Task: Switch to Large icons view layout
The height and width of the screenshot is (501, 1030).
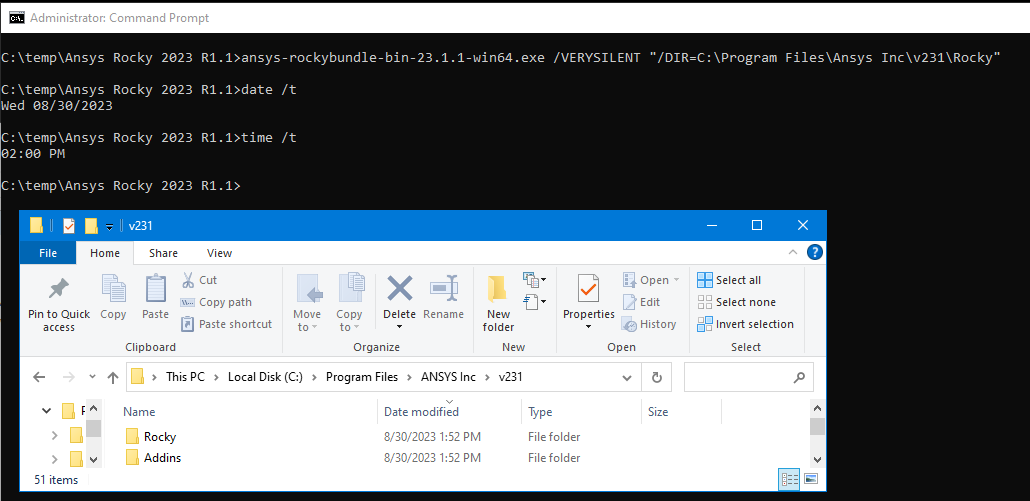Action: click(811, 479)
